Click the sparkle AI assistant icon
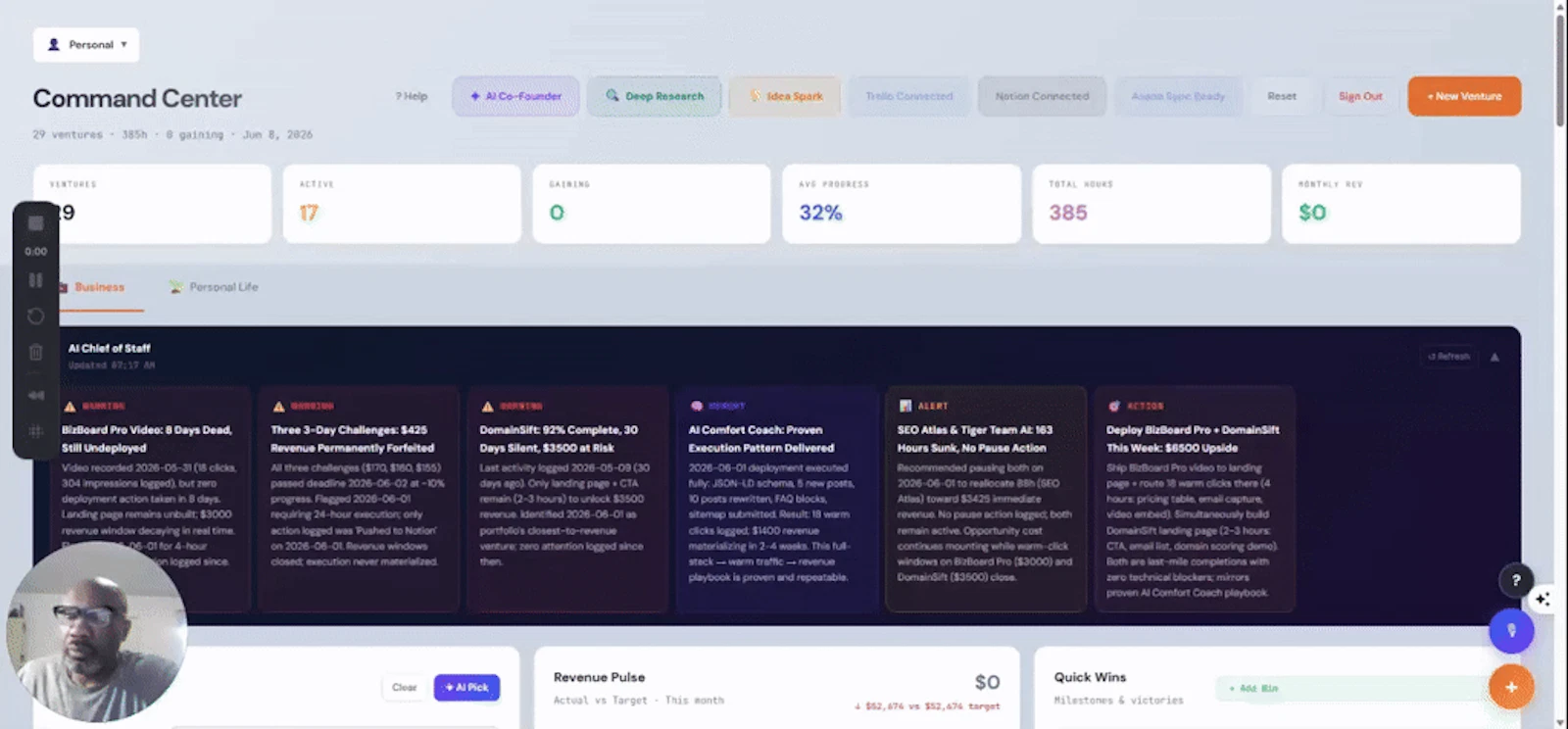The height and width of the screenshot is (729, 1568). (x=1543, y=599)
